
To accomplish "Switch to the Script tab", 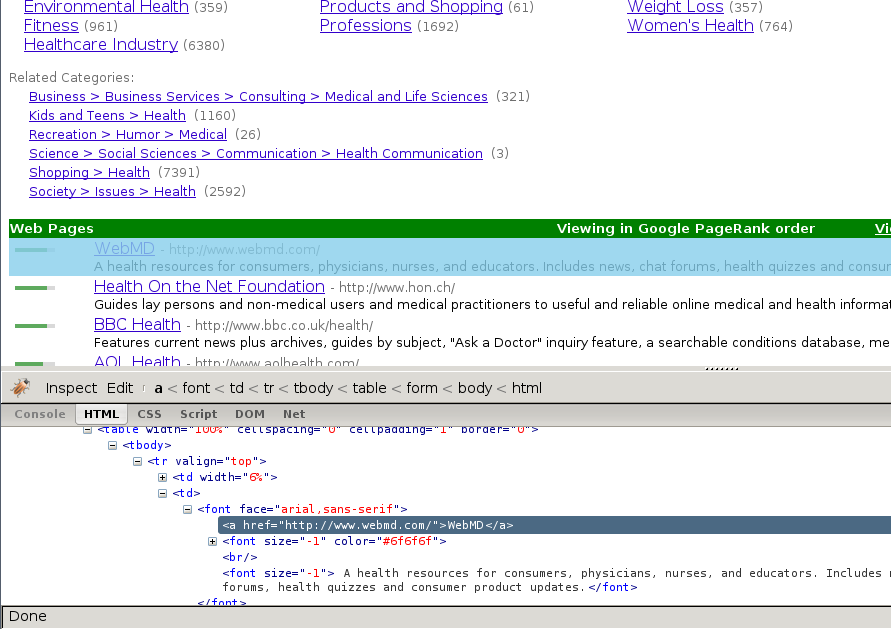I will click(x=198, y=414).
